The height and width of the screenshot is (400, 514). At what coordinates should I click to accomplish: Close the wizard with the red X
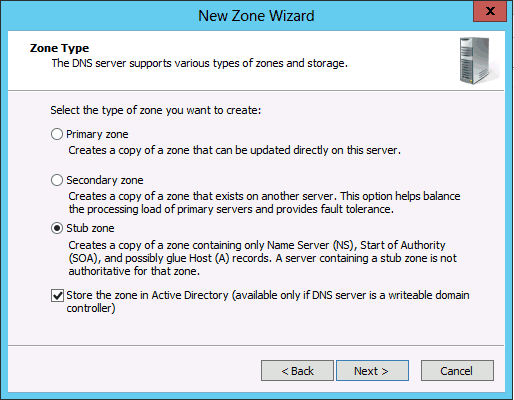click(x=490, y=11)
